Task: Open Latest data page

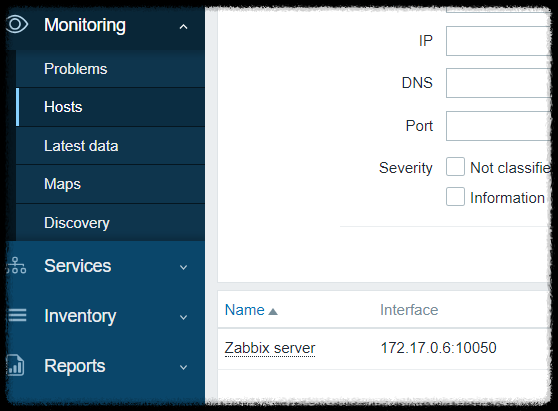Action: (110, 146)
